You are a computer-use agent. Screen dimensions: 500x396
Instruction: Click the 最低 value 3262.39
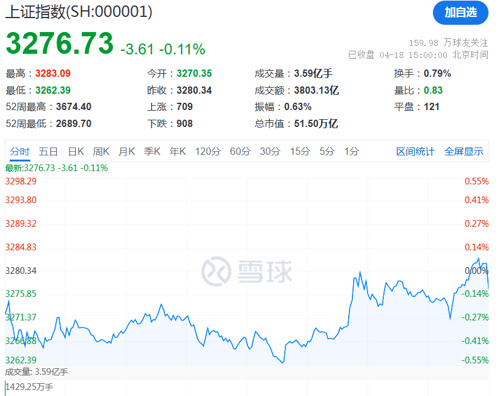coord(53,90)
